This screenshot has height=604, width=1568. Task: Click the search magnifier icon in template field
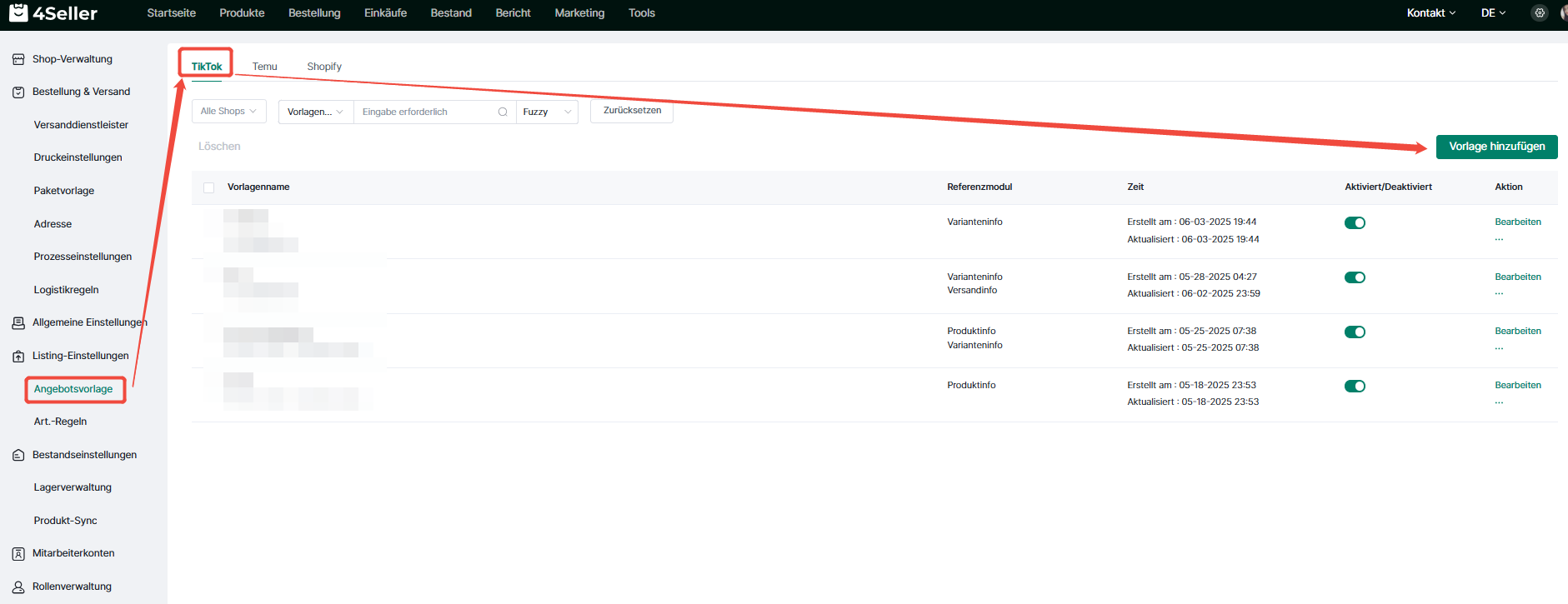point(503,112)
